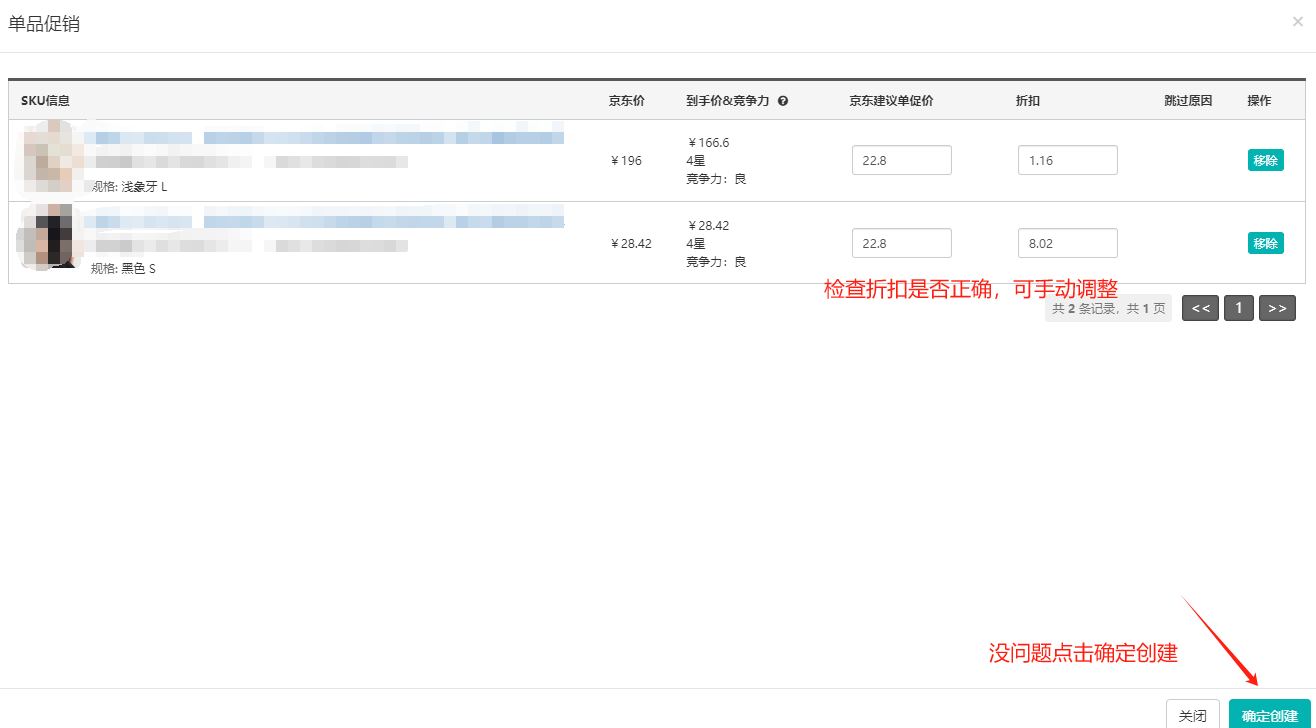This screenshot has height=728, width=1316.
Task: Click the 京东价 column header
Action: coord(626,101)
